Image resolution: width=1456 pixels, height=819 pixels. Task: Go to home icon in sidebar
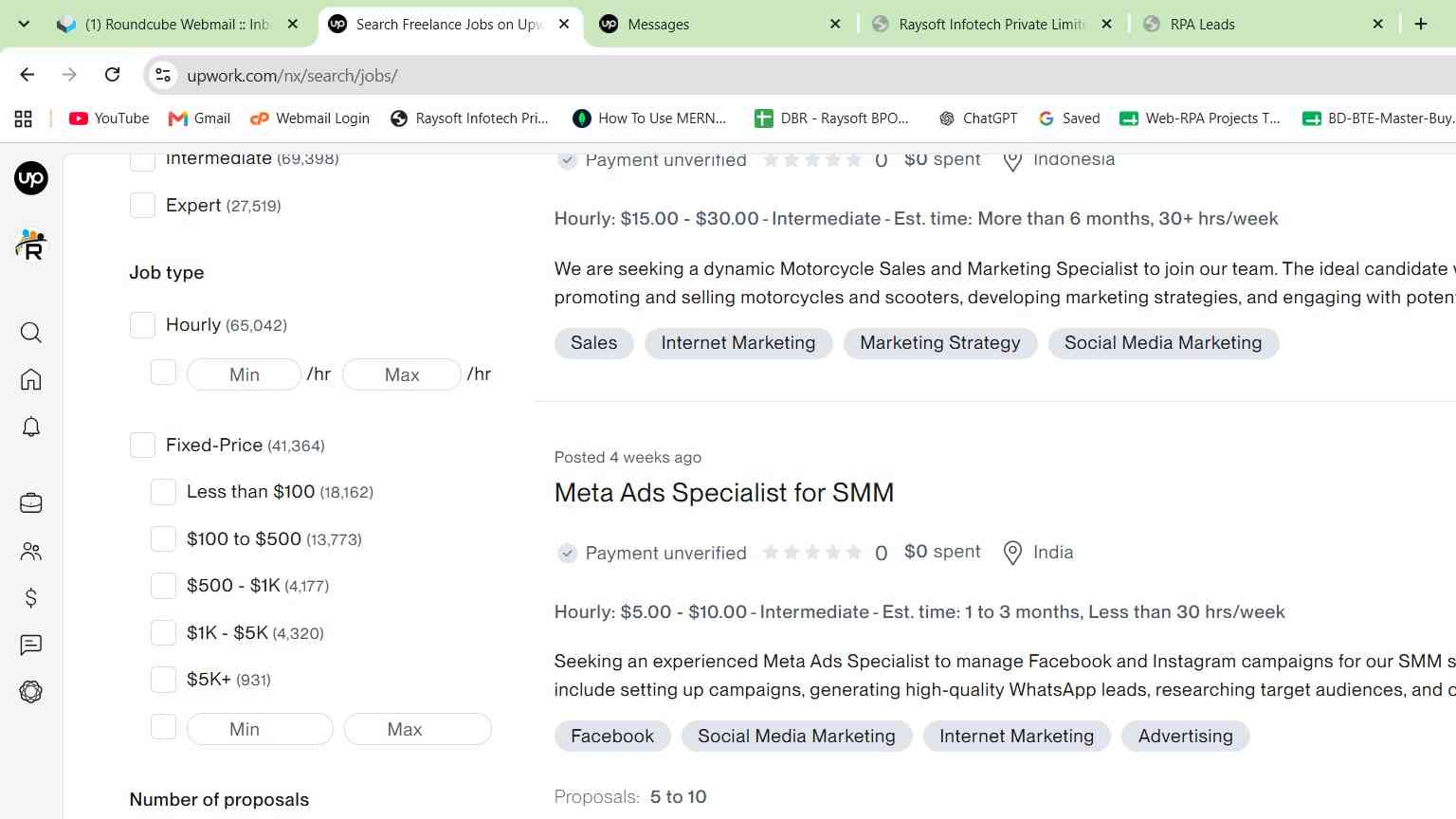pos(31,379)
